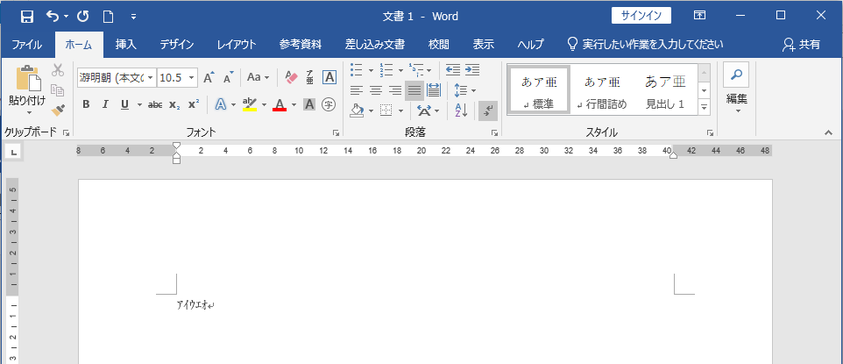The height and width of the screenshot is (364, 843).
Task: Click the 共有 share button
Action: 802,45
